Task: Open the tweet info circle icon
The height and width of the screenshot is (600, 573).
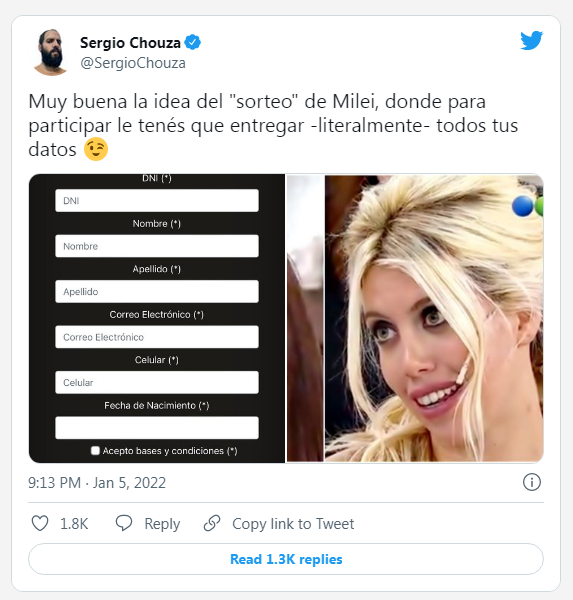Action: [x=532, y=482]
